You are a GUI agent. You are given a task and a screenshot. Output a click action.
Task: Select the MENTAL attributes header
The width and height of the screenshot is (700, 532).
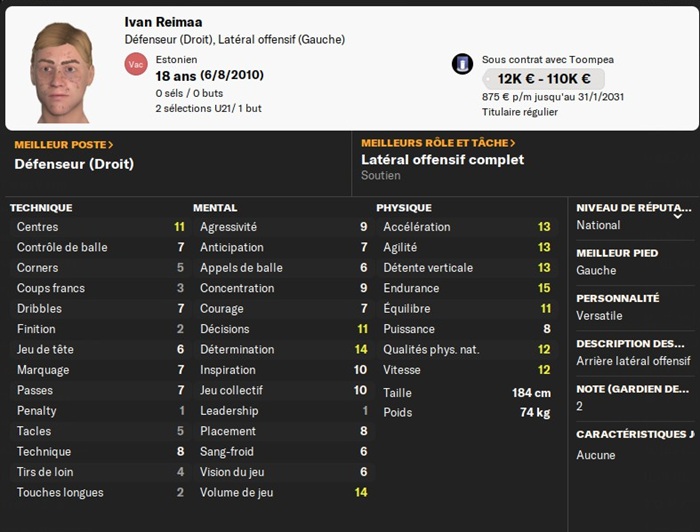coord(215,208)
